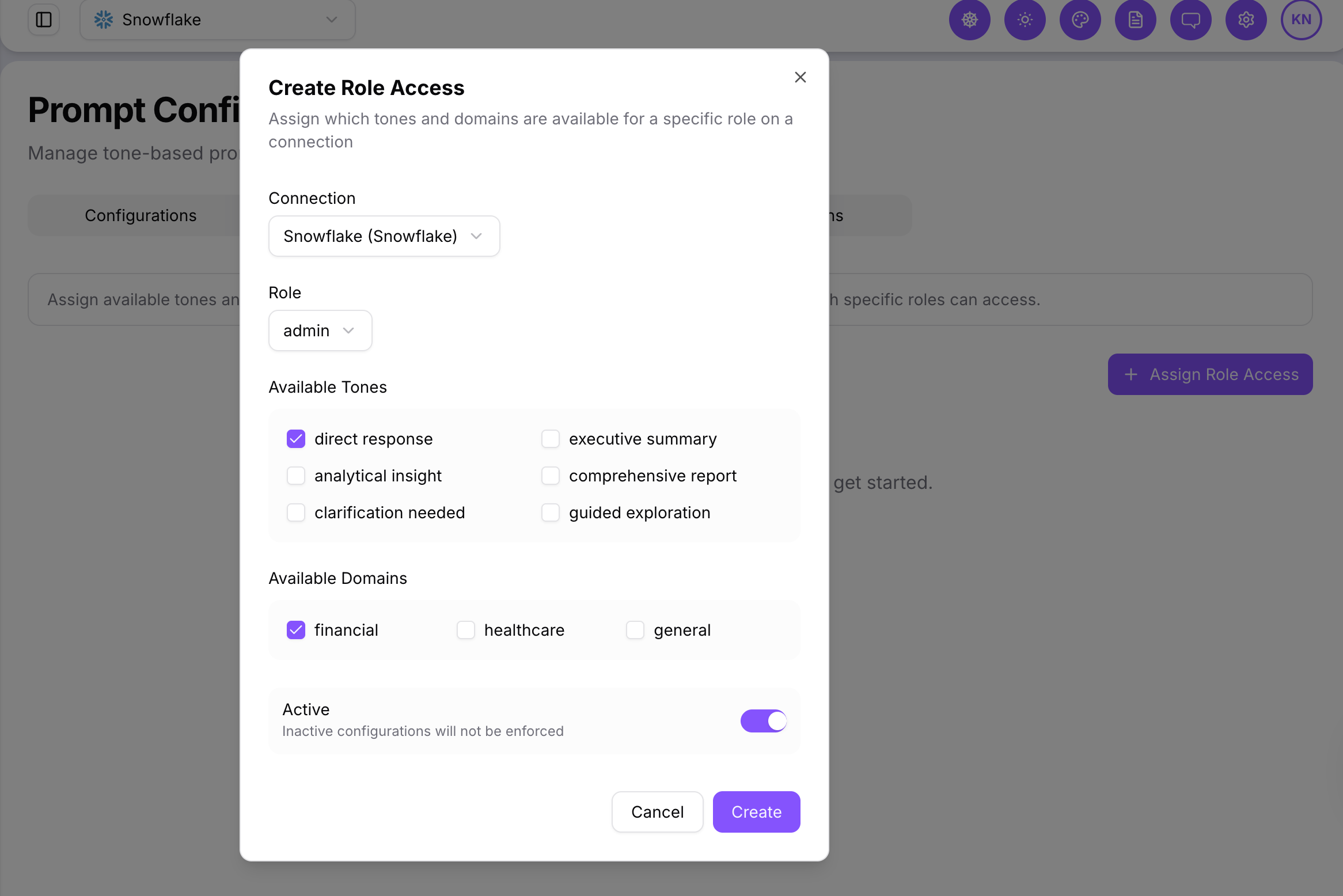Uncheck the direct response tone
1343x896 pixels.
pyautogui.click(x=296, y=439)
